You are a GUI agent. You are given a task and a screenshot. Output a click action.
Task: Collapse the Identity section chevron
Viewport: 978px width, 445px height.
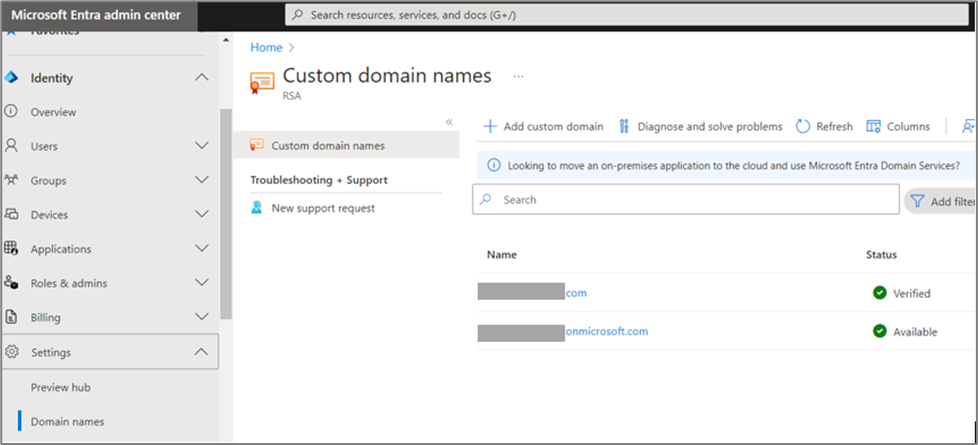pyautogui.click(x=201, y=78)
